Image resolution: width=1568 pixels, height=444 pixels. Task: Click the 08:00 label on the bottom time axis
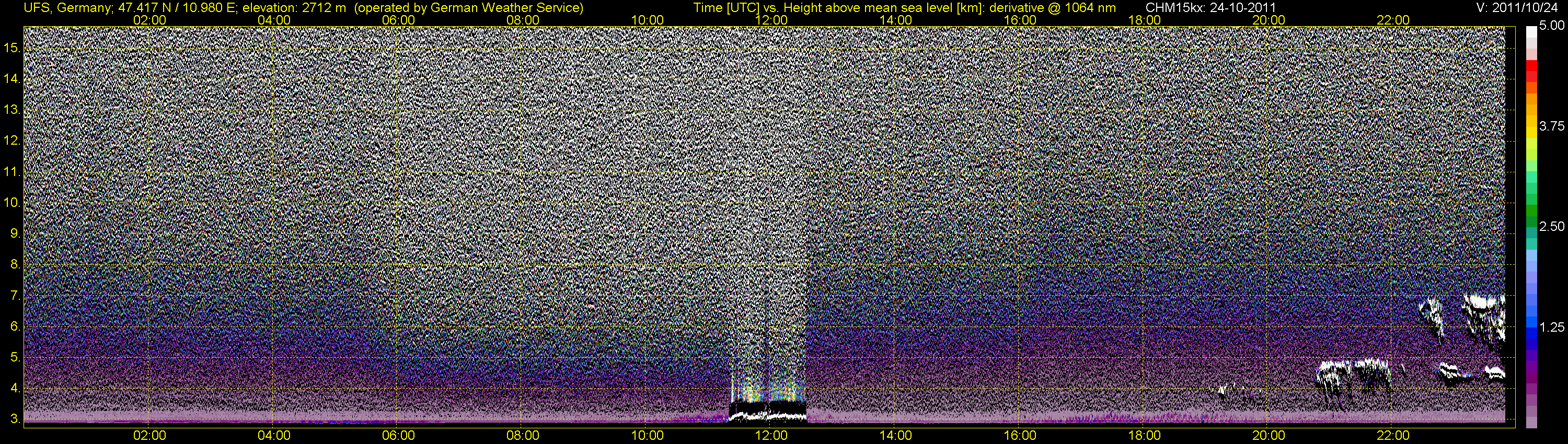click(x=523, y=436)
